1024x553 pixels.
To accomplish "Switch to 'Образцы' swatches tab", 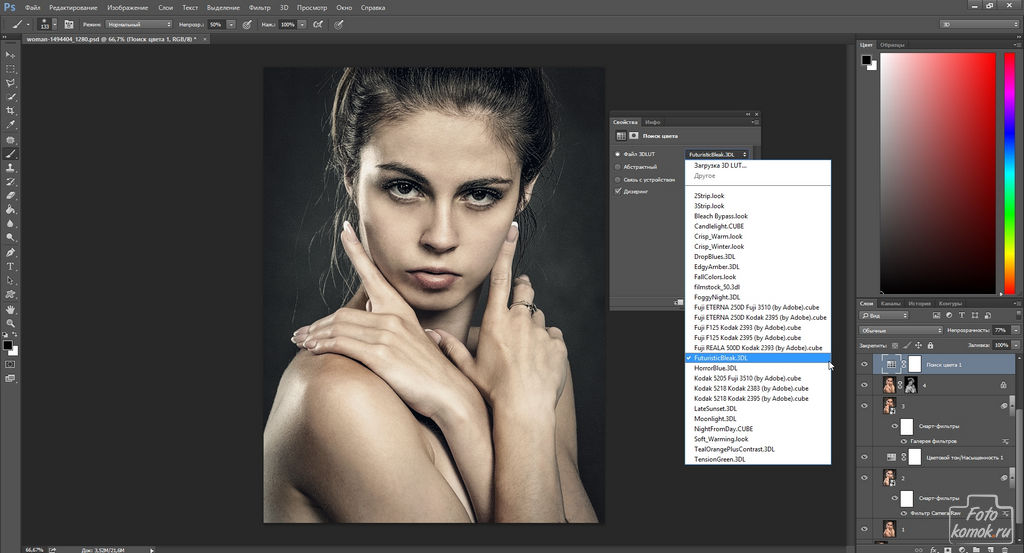I will pyautogui.click(x=892, y=45).
